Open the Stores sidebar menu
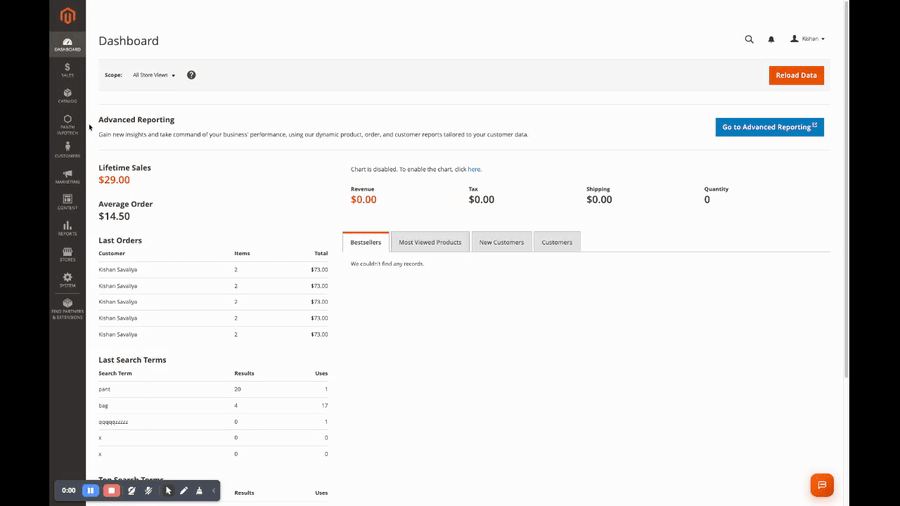 pos(67,254)
